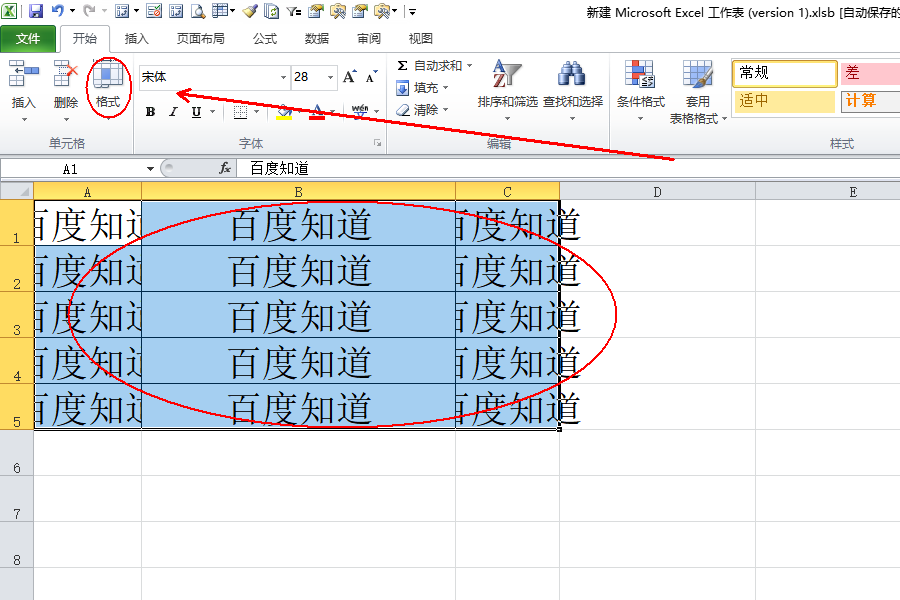Switch to the 插入 ribbon tab

tap(137, 38)
